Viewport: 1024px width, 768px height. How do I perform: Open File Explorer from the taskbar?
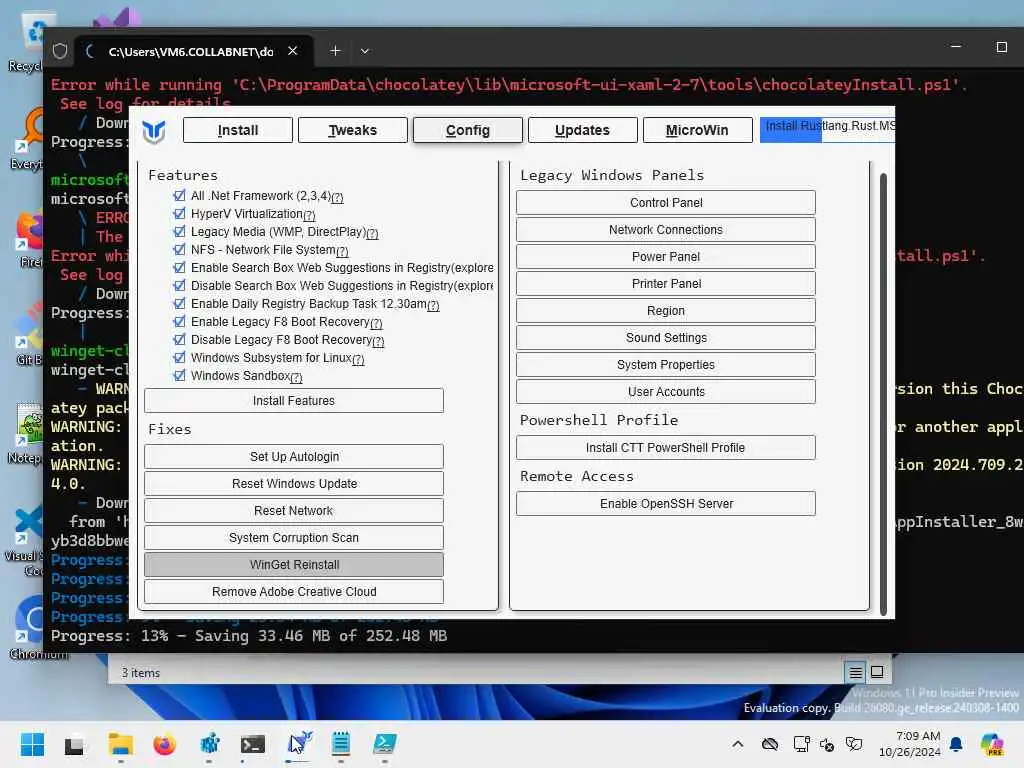[x=121, y=744]
